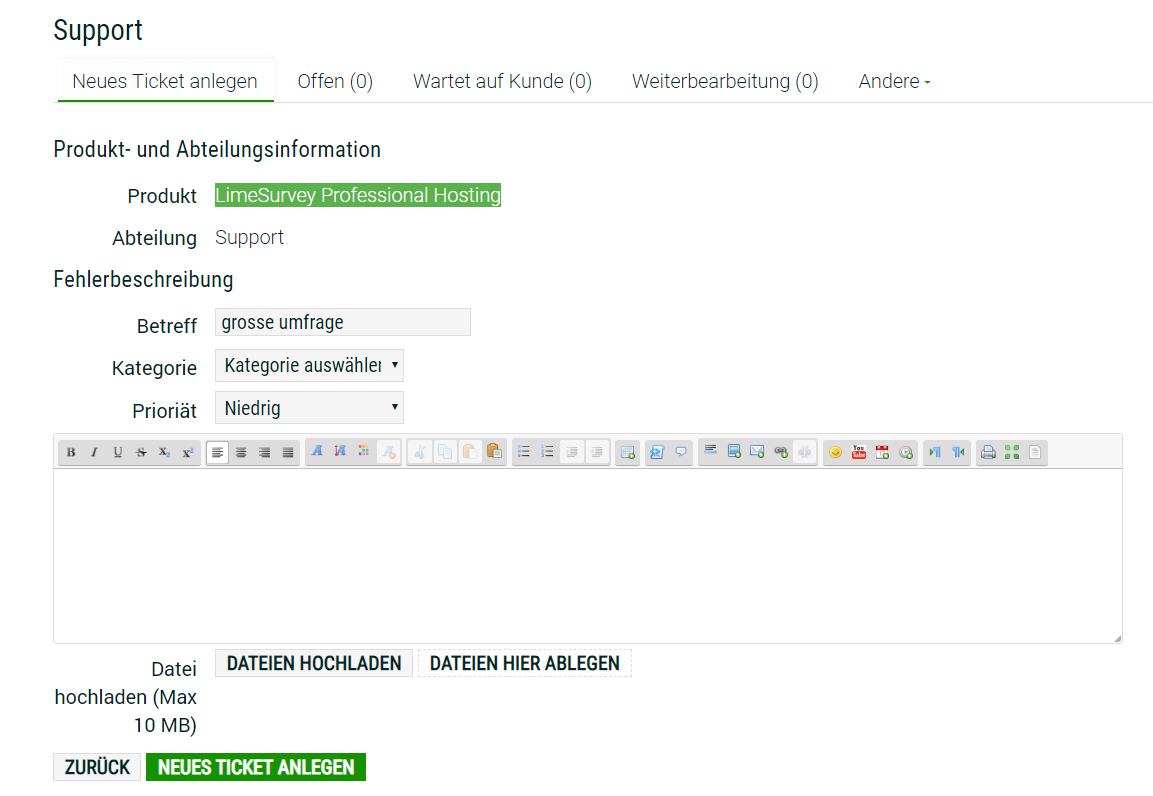The height and width of the screenshot is (796, 1153).
Task: Set right-to-left text direction
Action: (958, 452)
